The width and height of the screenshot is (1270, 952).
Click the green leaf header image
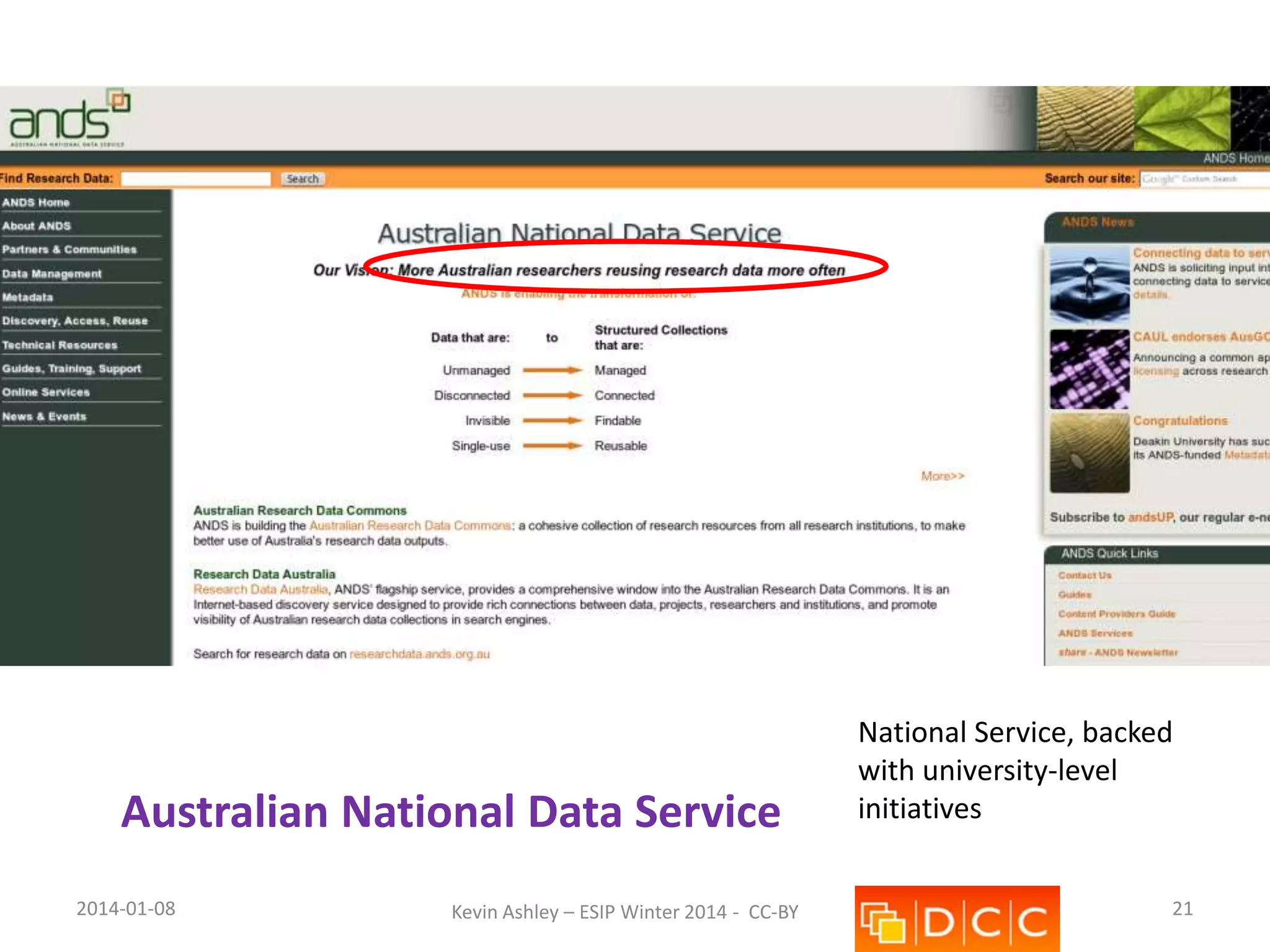point(1182,118)
